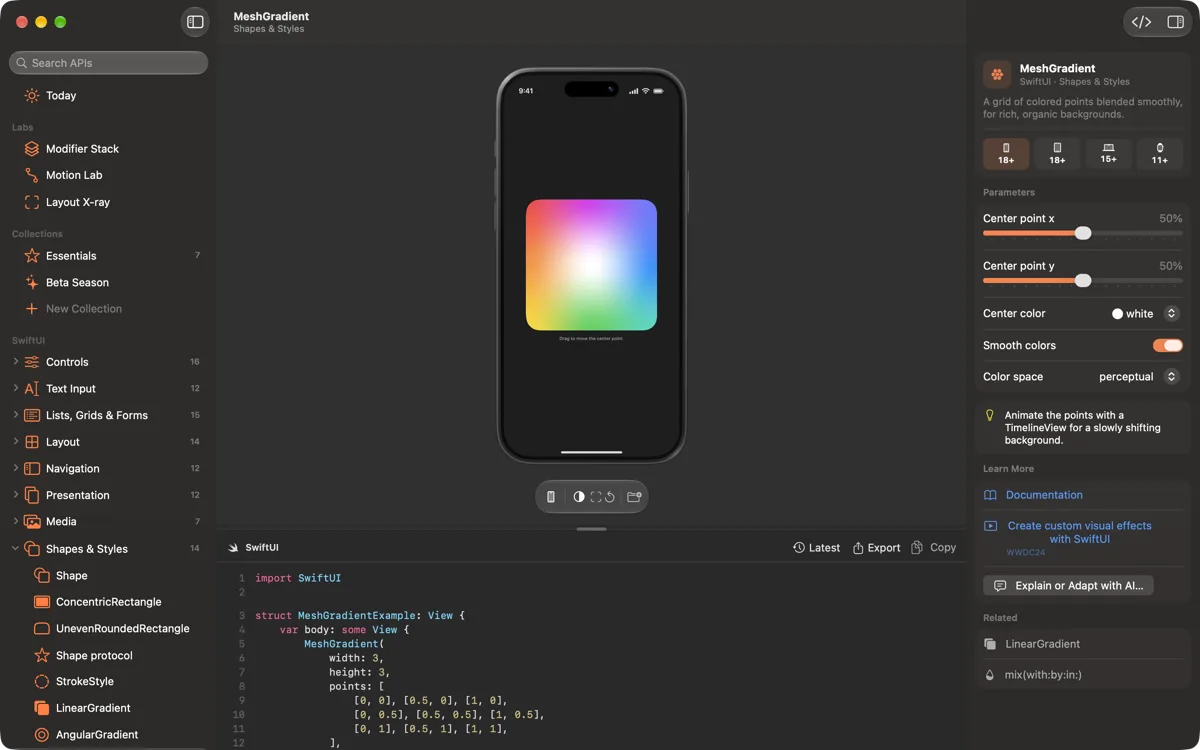The image size is (1200, 750).
Task: Click the Center point y slider
Action: pyautogui.click(x=1083, y=281)
